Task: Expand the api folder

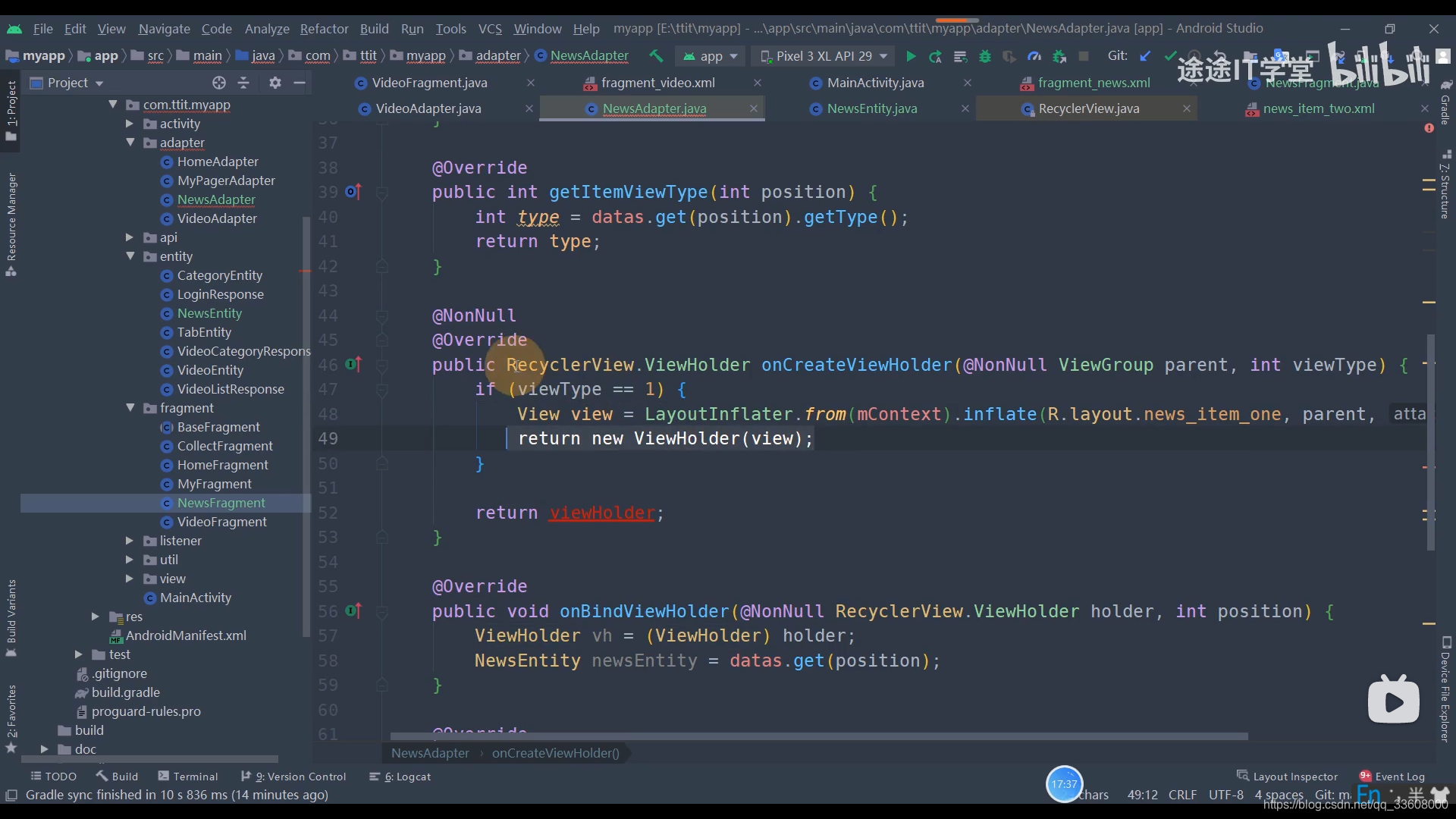Action: [130, 237]
